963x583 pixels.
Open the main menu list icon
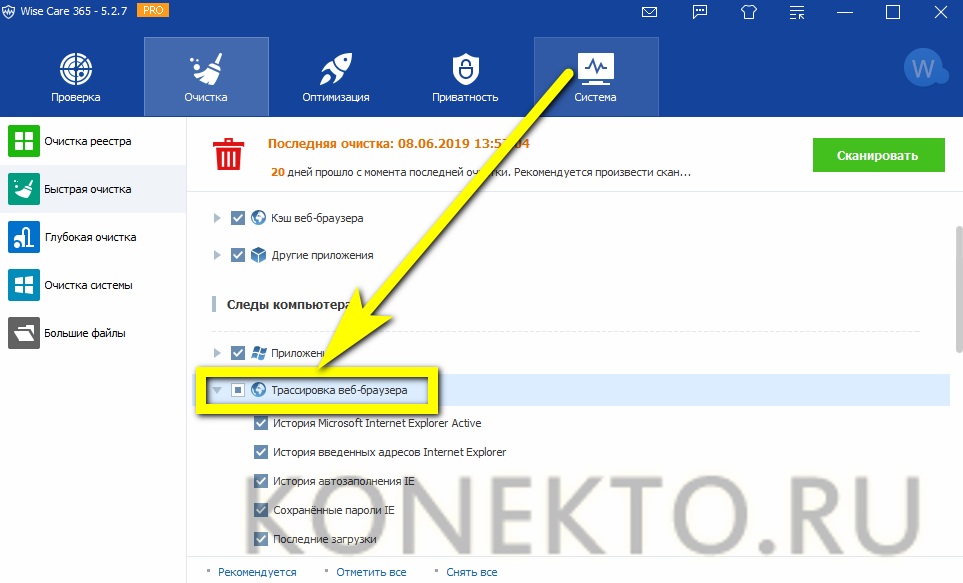(797, 12)
